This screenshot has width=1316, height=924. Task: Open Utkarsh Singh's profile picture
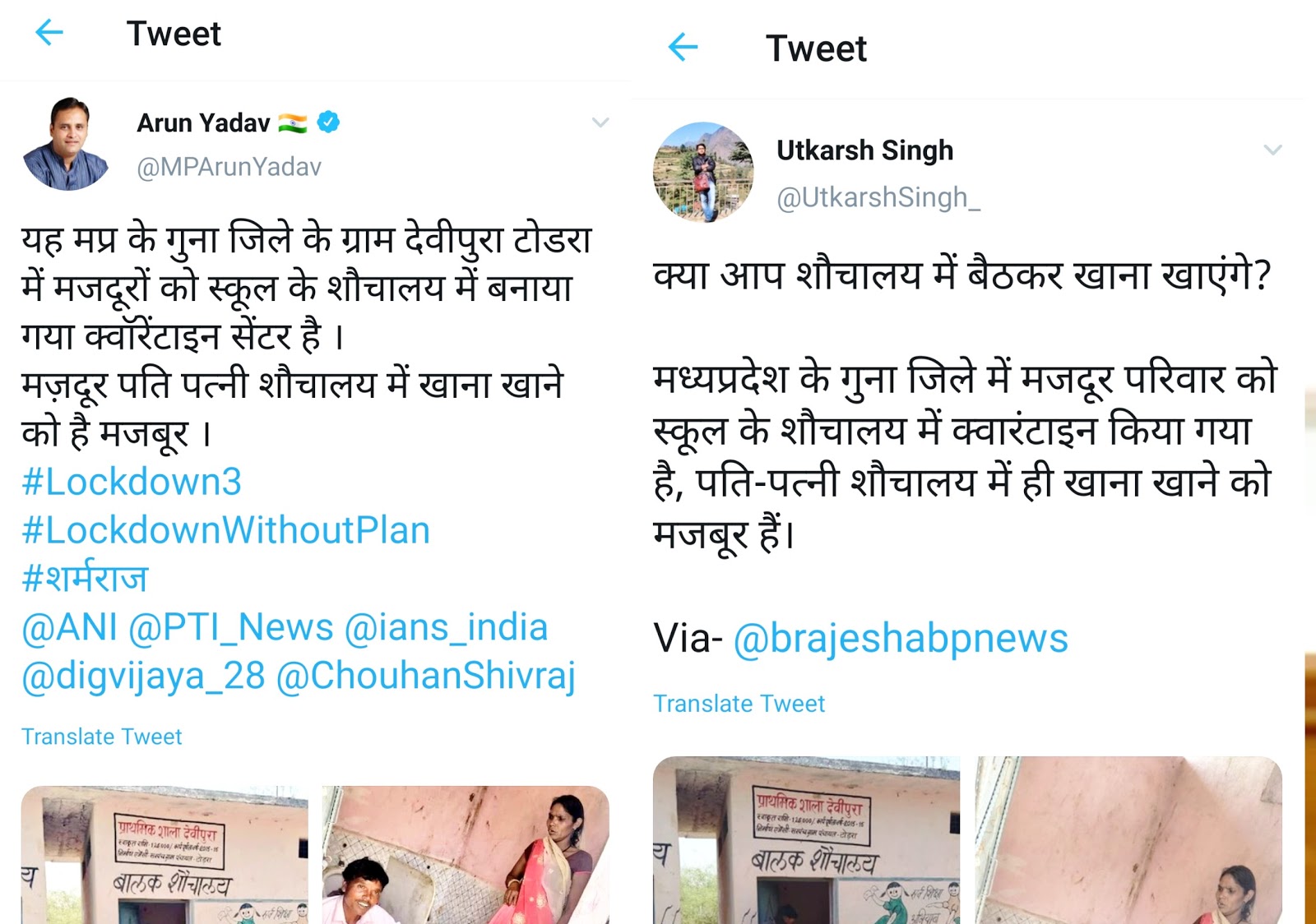[703, 172]
